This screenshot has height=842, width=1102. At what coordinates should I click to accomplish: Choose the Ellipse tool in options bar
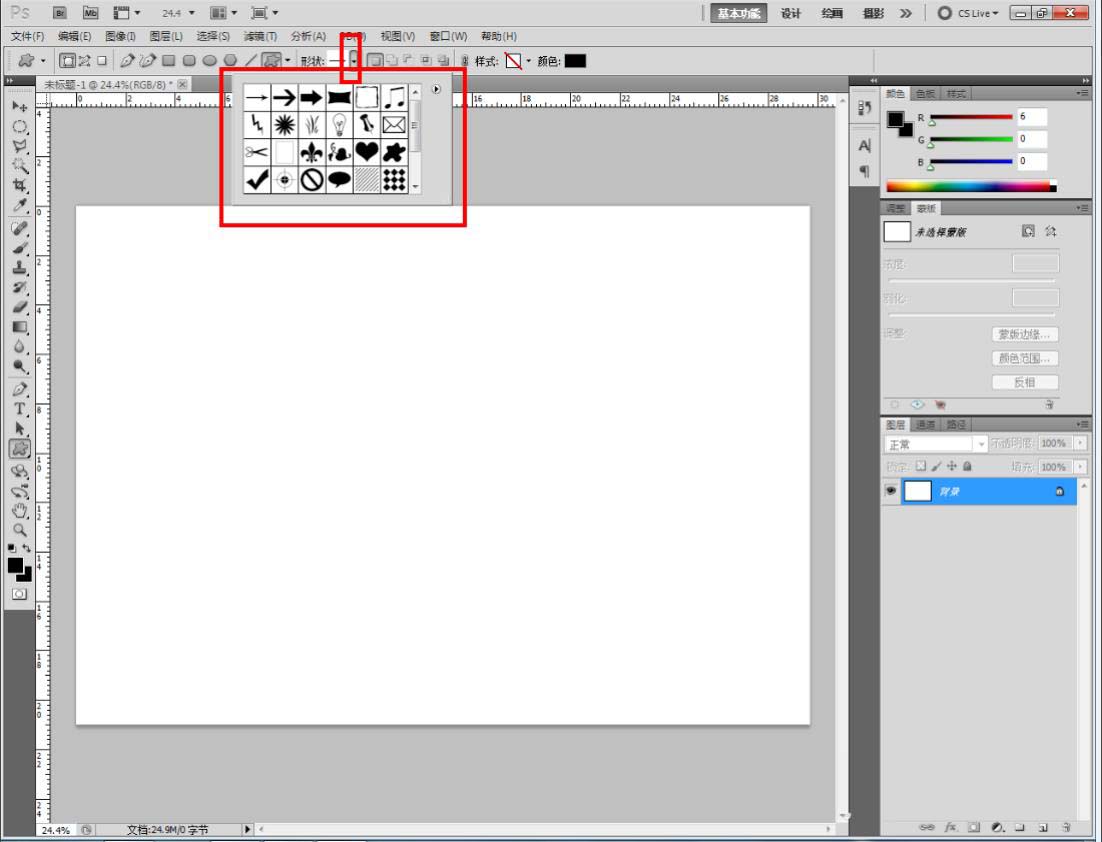[209, 61]
